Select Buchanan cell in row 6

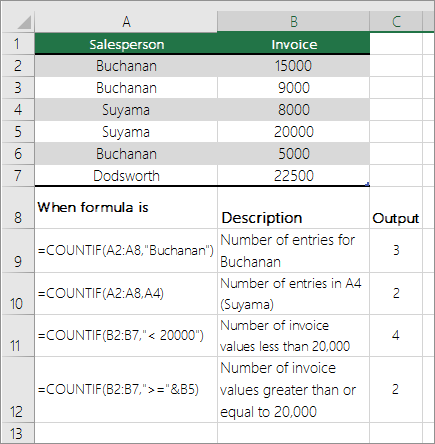126,154
